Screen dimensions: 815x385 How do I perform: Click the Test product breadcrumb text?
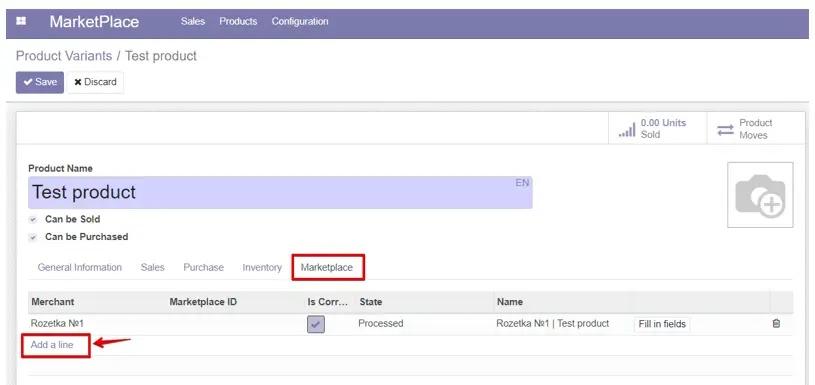point(161,56)
